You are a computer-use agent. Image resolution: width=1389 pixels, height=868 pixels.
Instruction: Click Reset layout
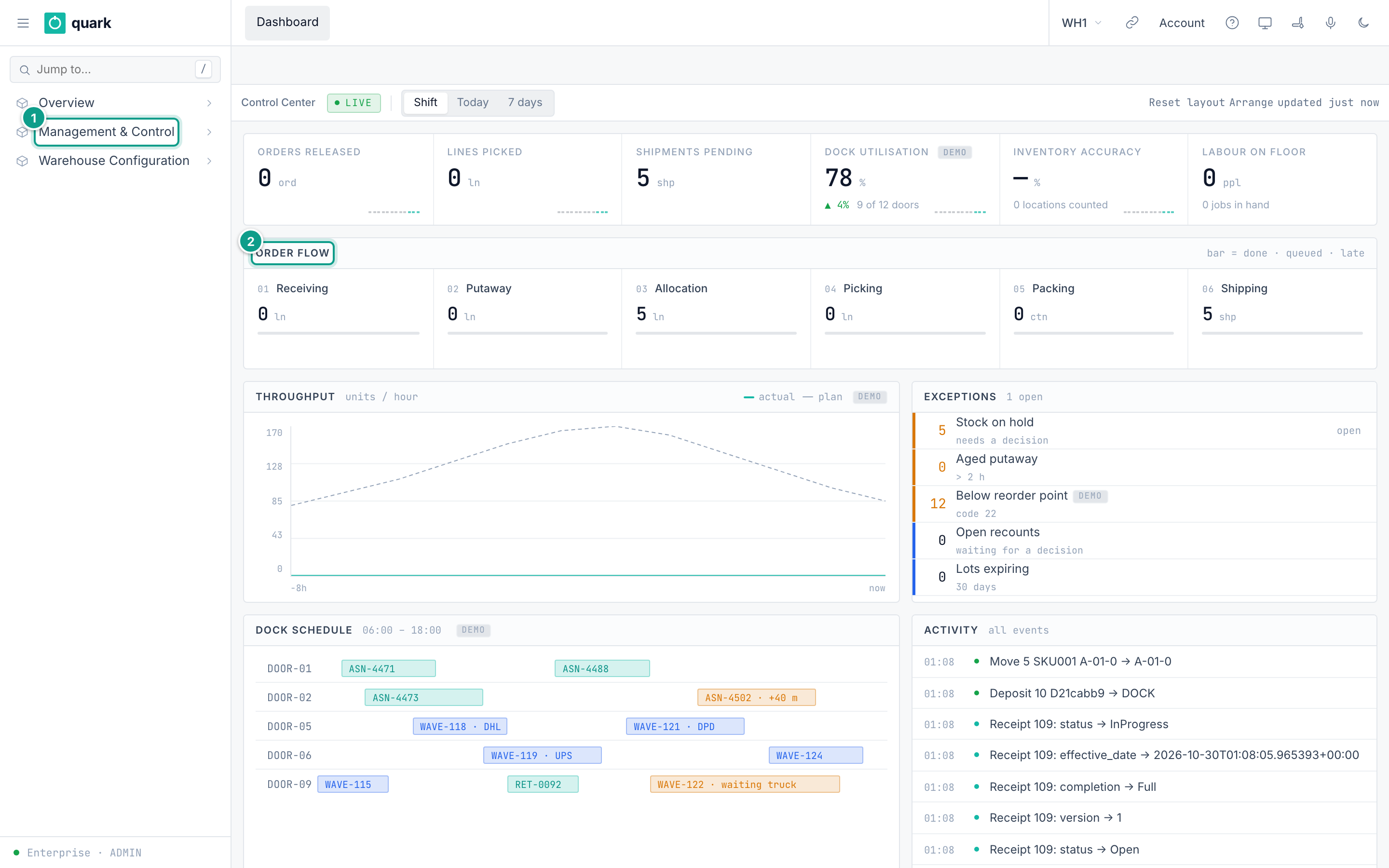click(1186, 103)
